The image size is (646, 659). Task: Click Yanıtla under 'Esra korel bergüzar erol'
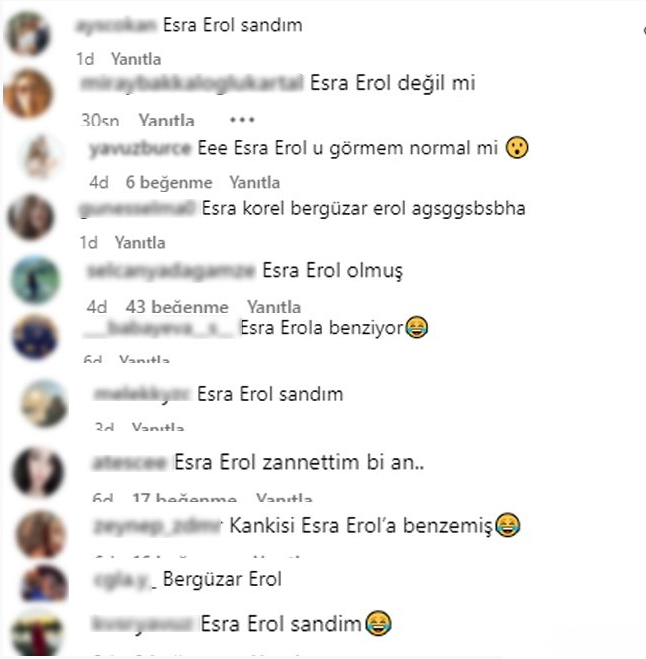pyautogui.click(x=140, y=243)
